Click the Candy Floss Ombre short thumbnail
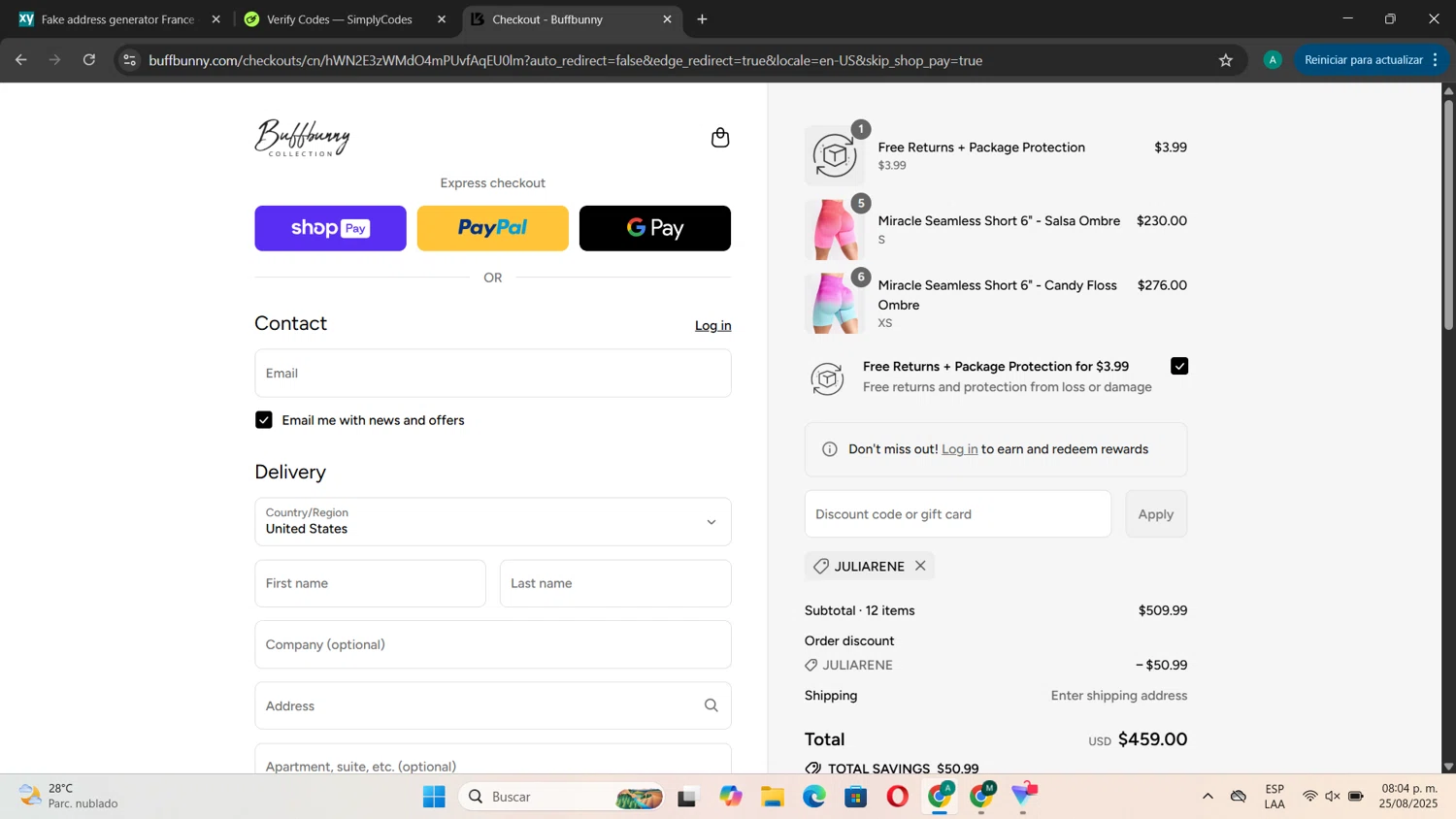Screen dimensions: 1456x819 pos(835,304)
